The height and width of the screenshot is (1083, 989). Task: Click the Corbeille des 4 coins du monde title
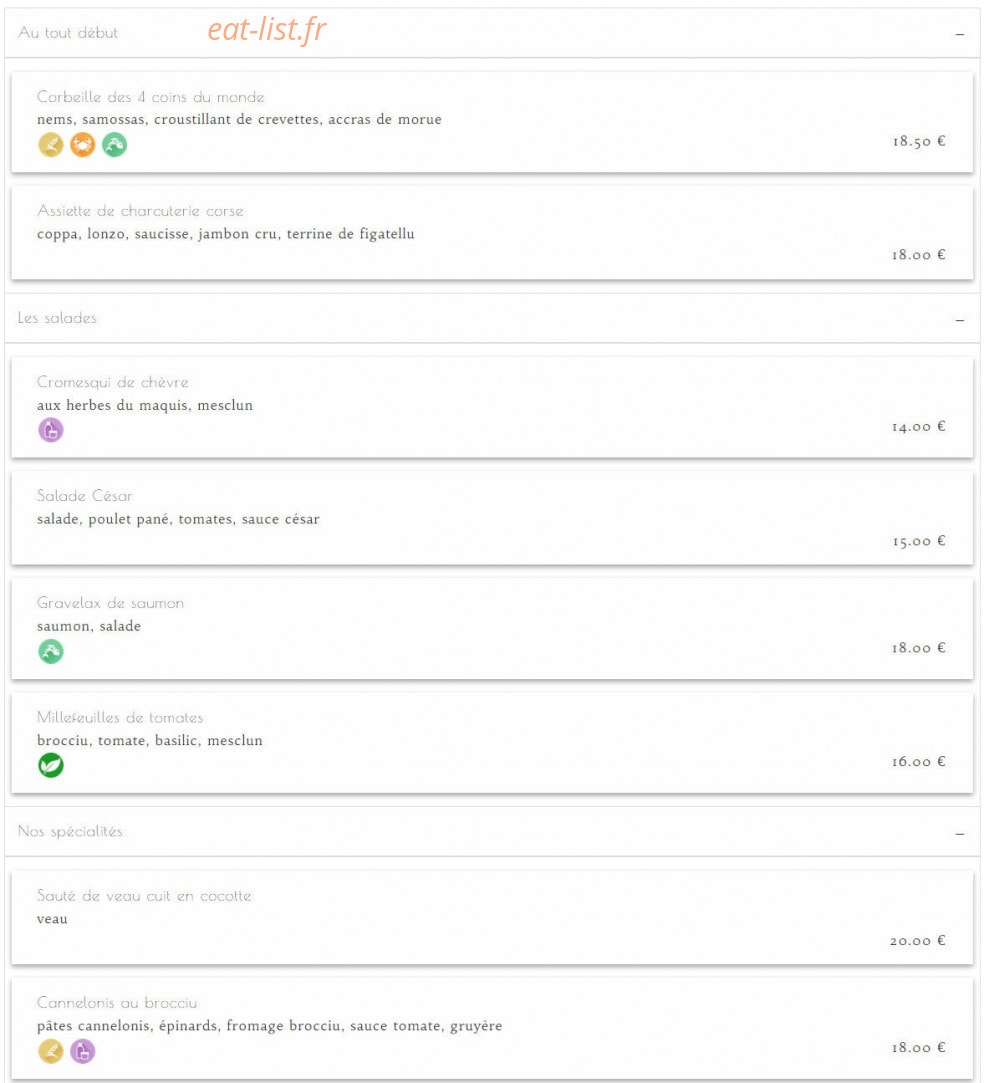pos(151,97)
